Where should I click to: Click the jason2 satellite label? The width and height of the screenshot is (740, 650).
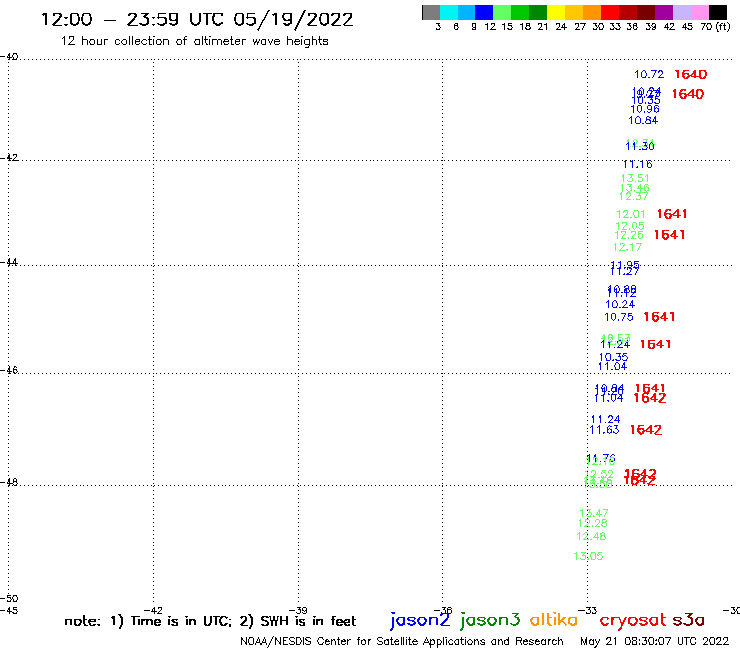pos(420,621)
